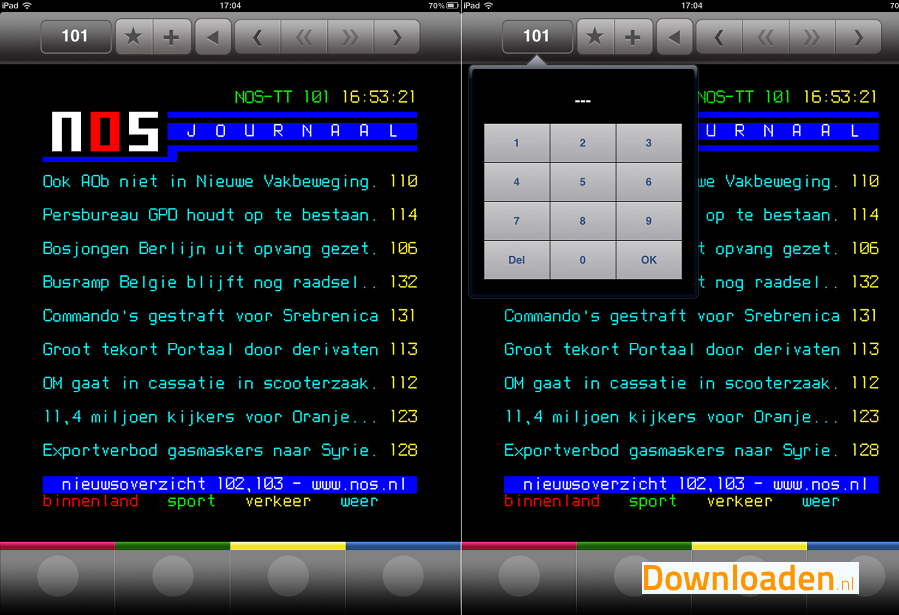Tap the plus add icon in left screen
This screenshot has height=615, width=899.
point(171,37)
